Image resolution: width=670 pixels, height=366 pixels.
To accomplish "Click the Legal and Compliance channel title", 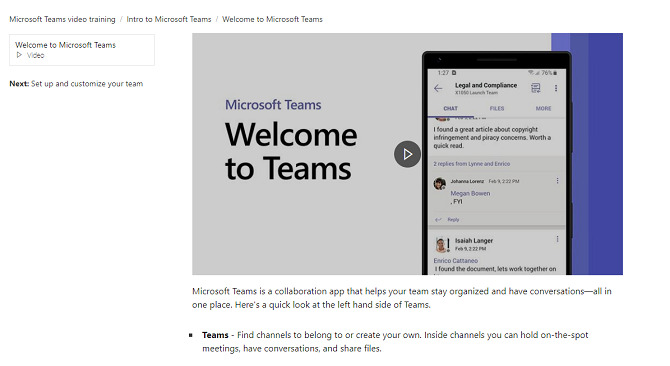I will [486, 85].
